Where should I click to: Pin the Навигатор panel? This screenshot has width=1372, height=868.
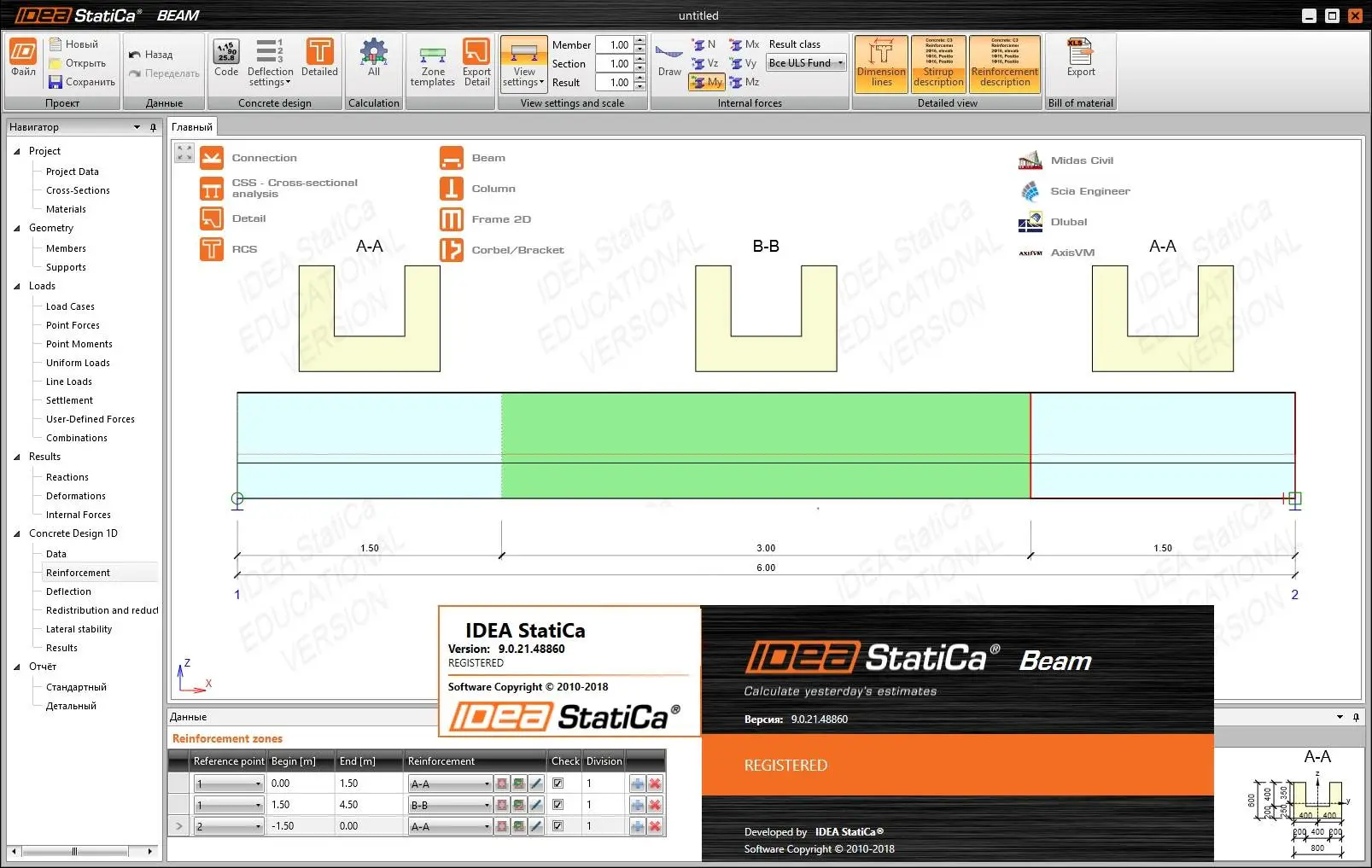(154, 127)
